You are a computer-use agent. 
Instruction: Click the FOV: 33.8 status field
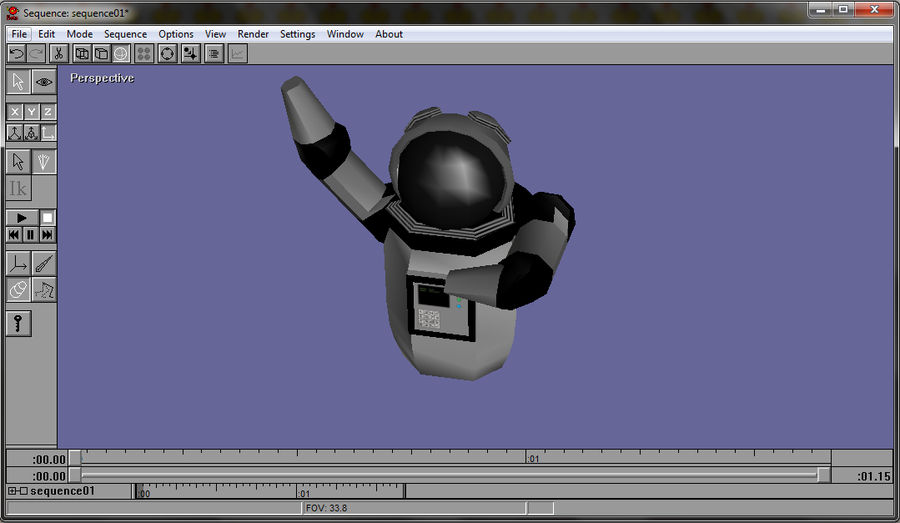click(413, 508)
